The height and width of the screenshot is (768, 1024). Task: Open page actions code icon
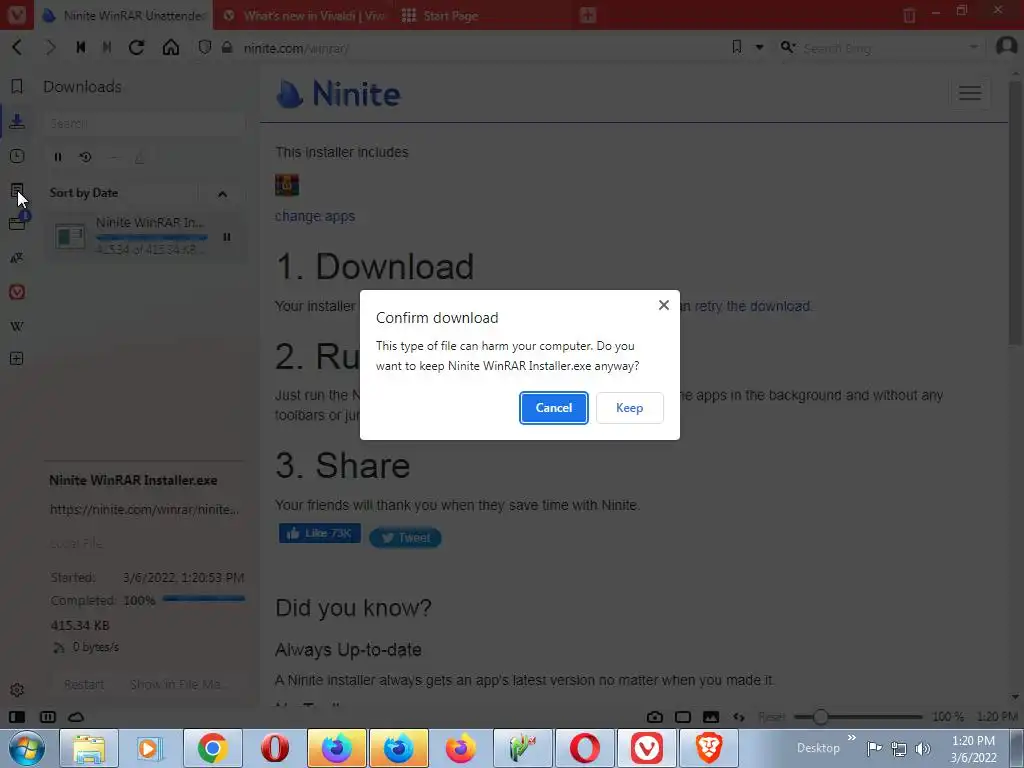pos(739,717)
